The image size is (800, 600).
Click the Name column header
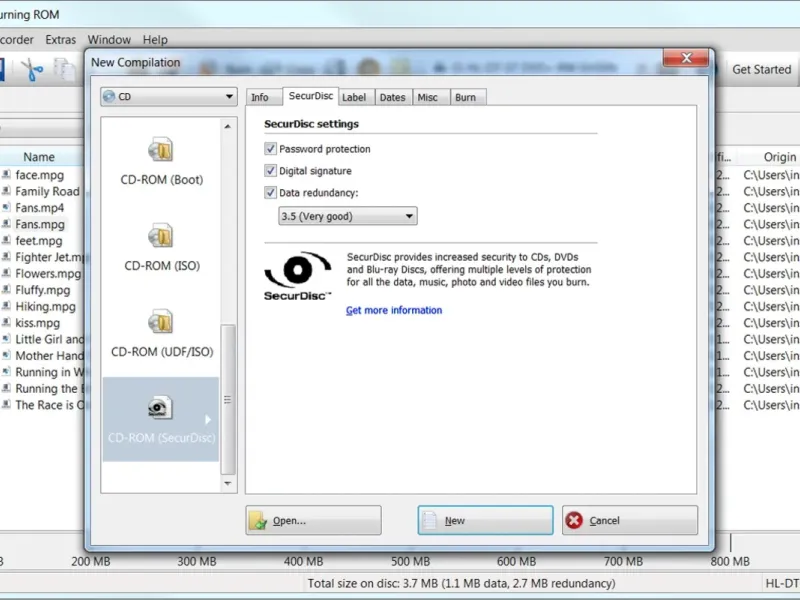[x=39, y=157]
